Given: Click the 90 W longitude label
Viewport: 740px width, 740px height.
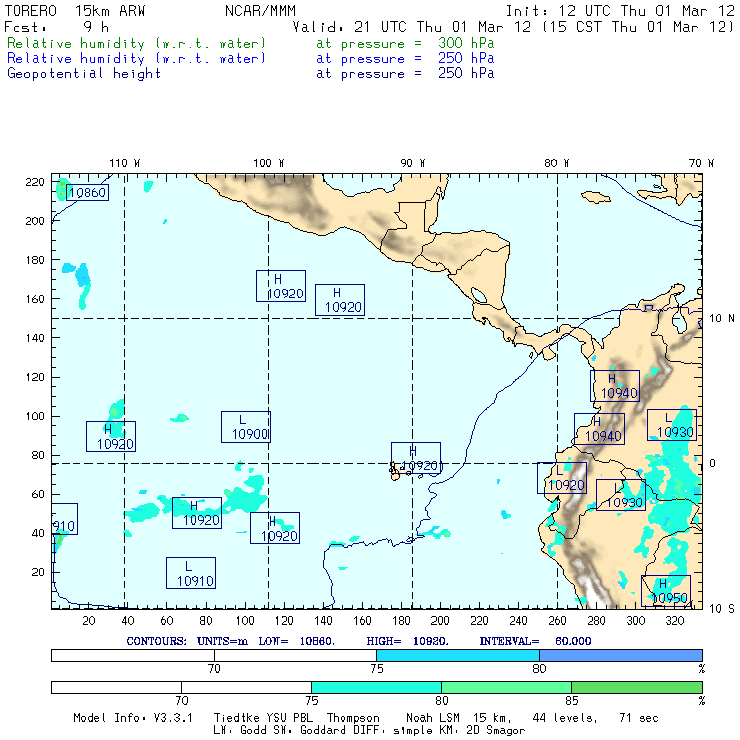Looking at the screenshot, I should click(x=412, y=162).
